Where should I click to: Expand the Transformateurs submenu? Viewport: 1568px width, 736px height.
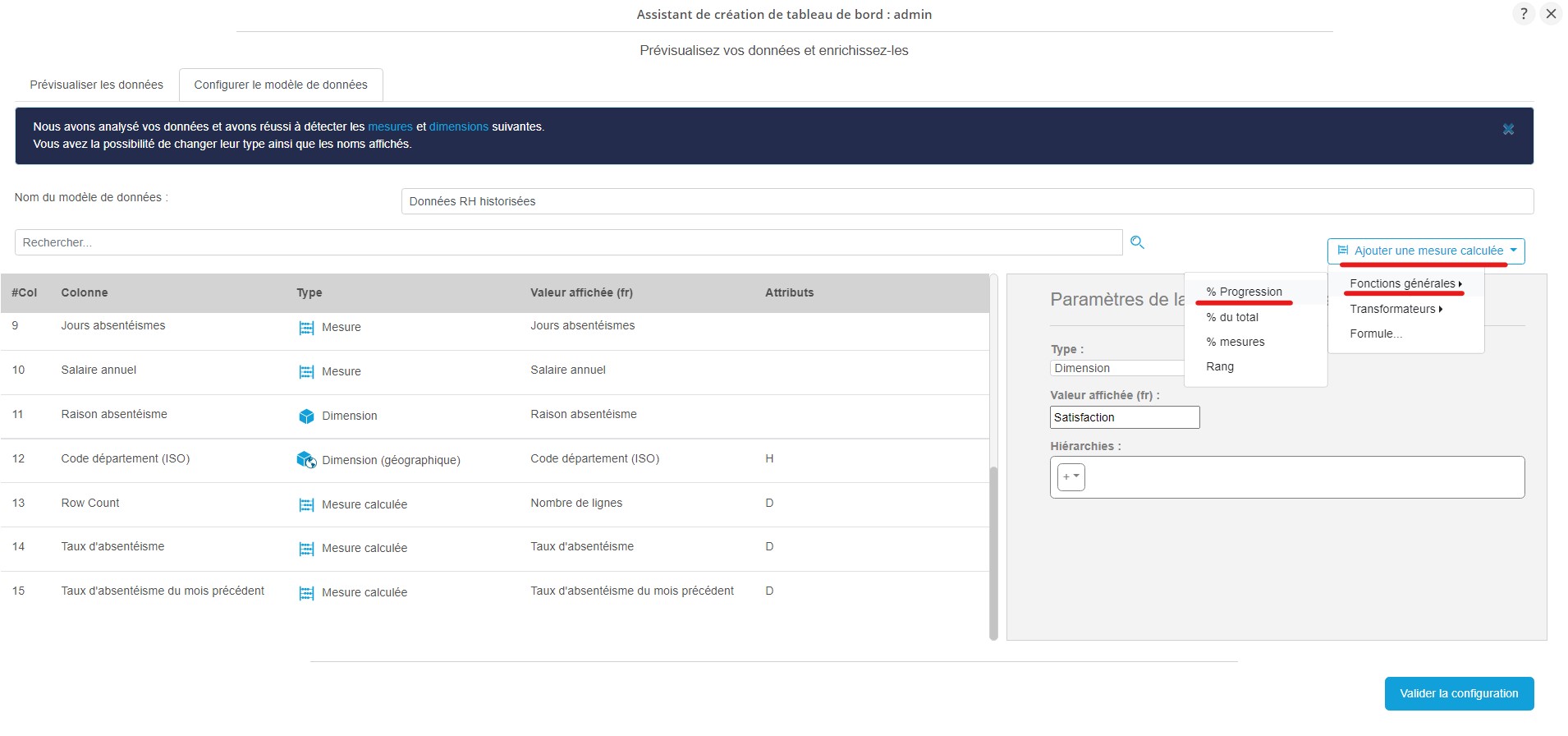tap(1395, 310)
